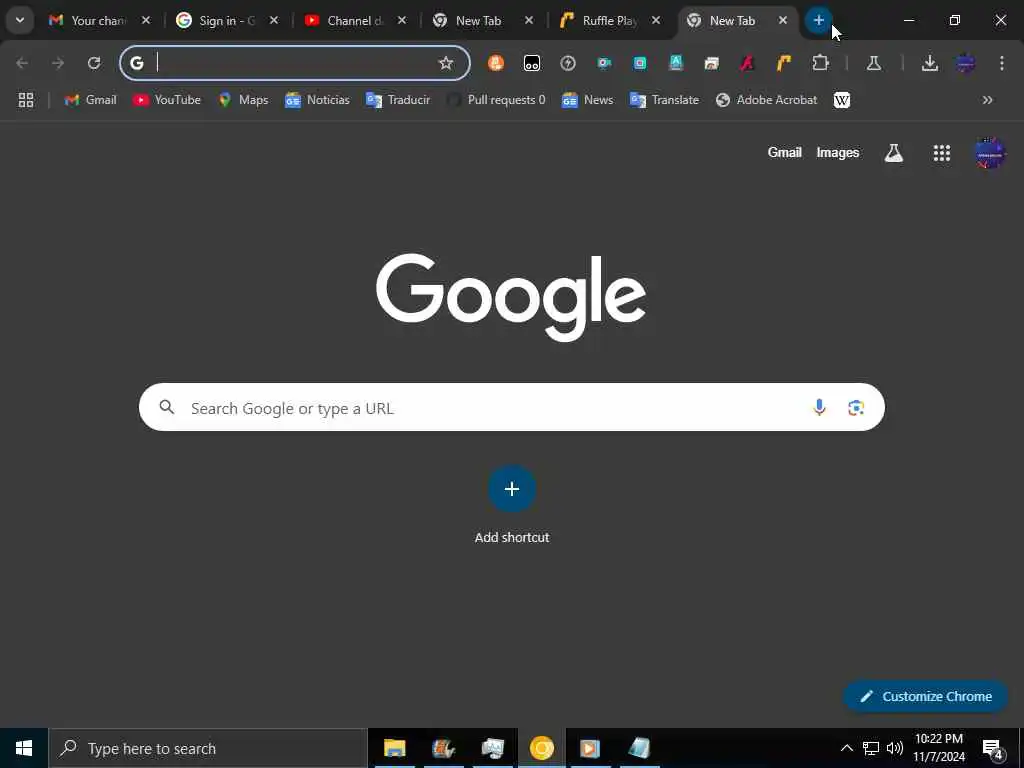This screenshot has height=768, width=1024.
Task: Click the photo gallery extension icon
Action: tap(711, 63)
